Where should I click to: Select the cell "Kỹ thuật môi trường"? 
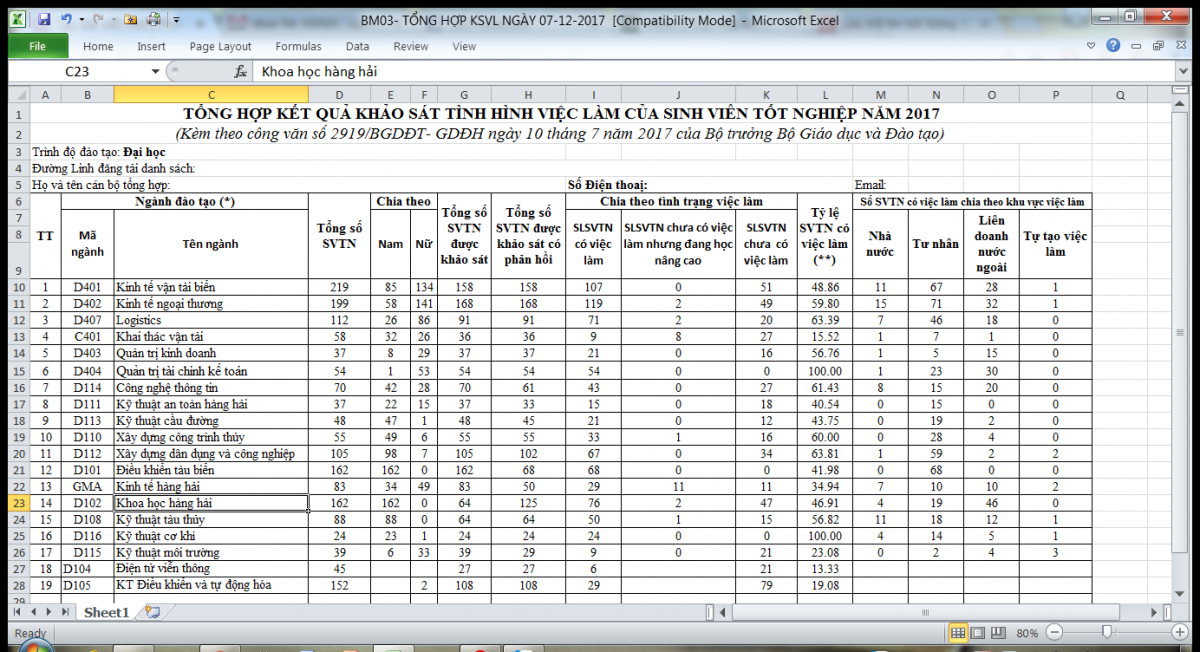click(x=211, y=553)
